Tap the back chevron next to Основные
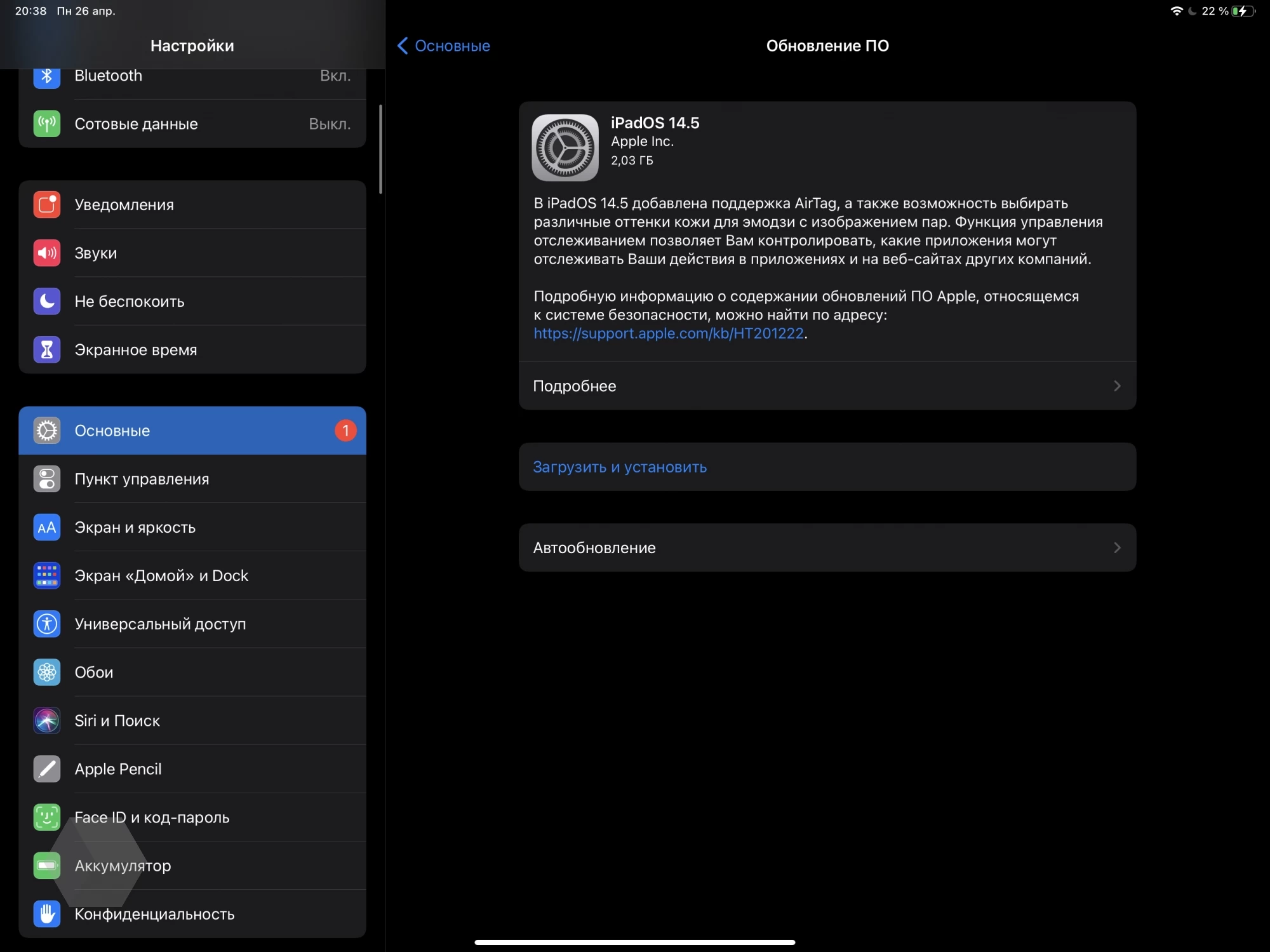The width and height of the screenshot is (1270, 952). point(403,46)
